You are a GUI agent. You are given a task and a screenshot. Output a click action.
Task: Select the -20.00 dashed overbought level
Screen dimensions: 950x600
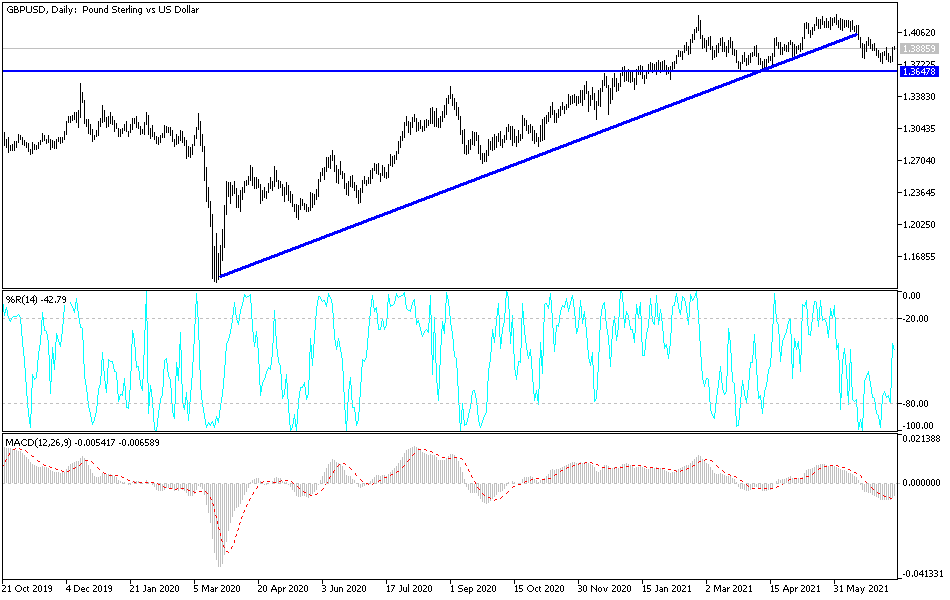913,320
